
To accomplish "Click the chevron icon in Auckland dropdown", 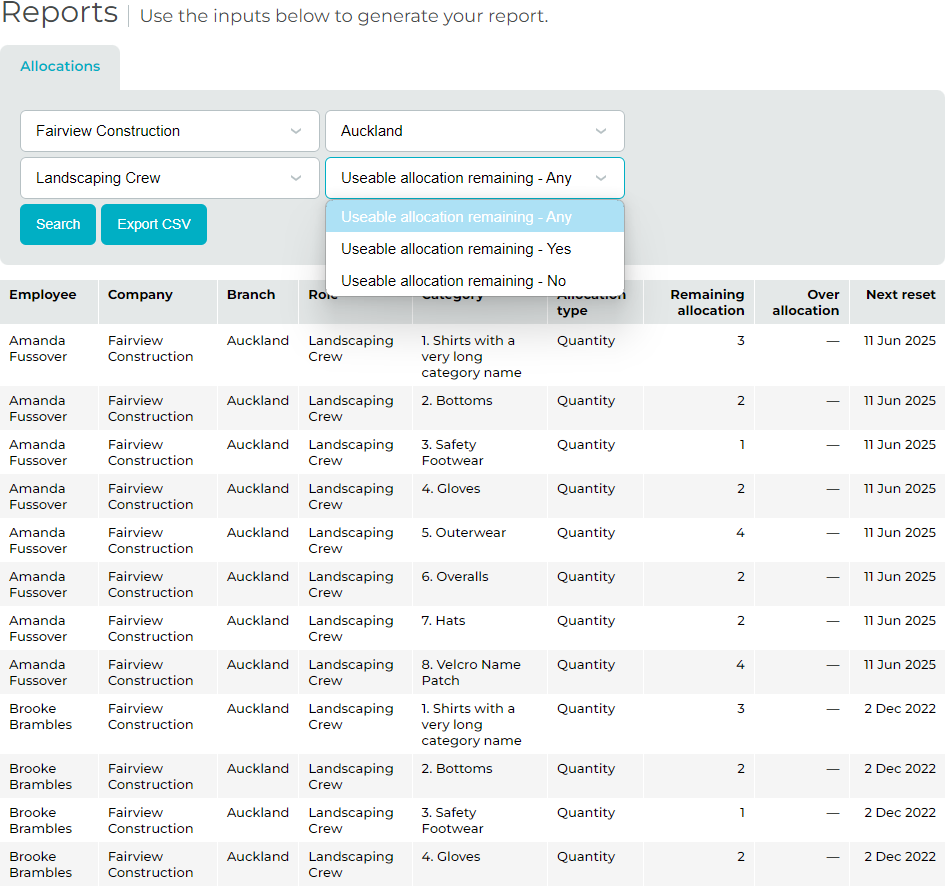I will pos(601,131).
